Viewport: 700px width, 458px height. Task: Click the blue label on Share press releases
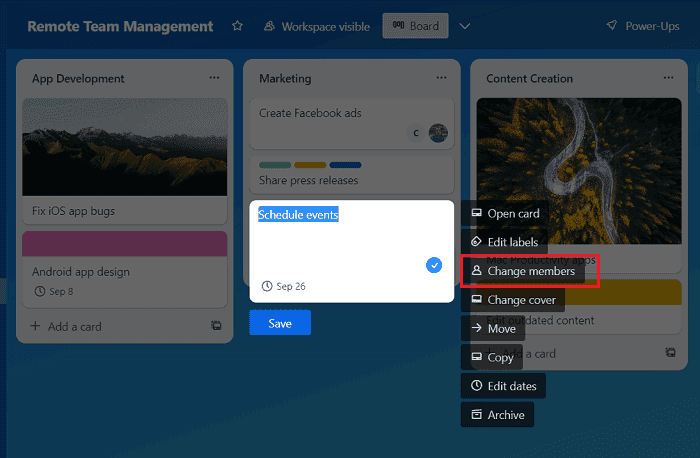346,165
